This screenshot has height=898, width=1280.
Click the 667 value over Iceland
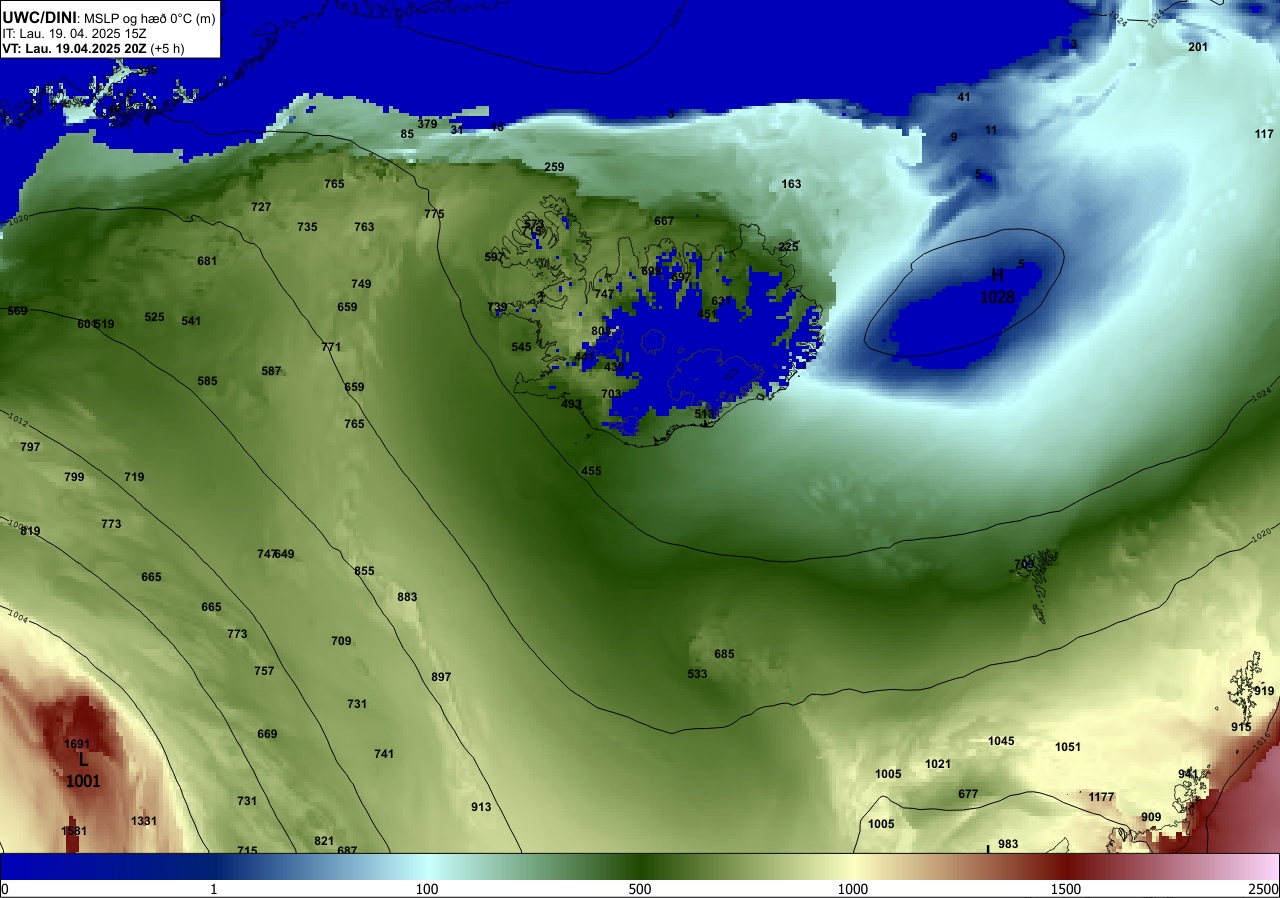click(664, 221)
